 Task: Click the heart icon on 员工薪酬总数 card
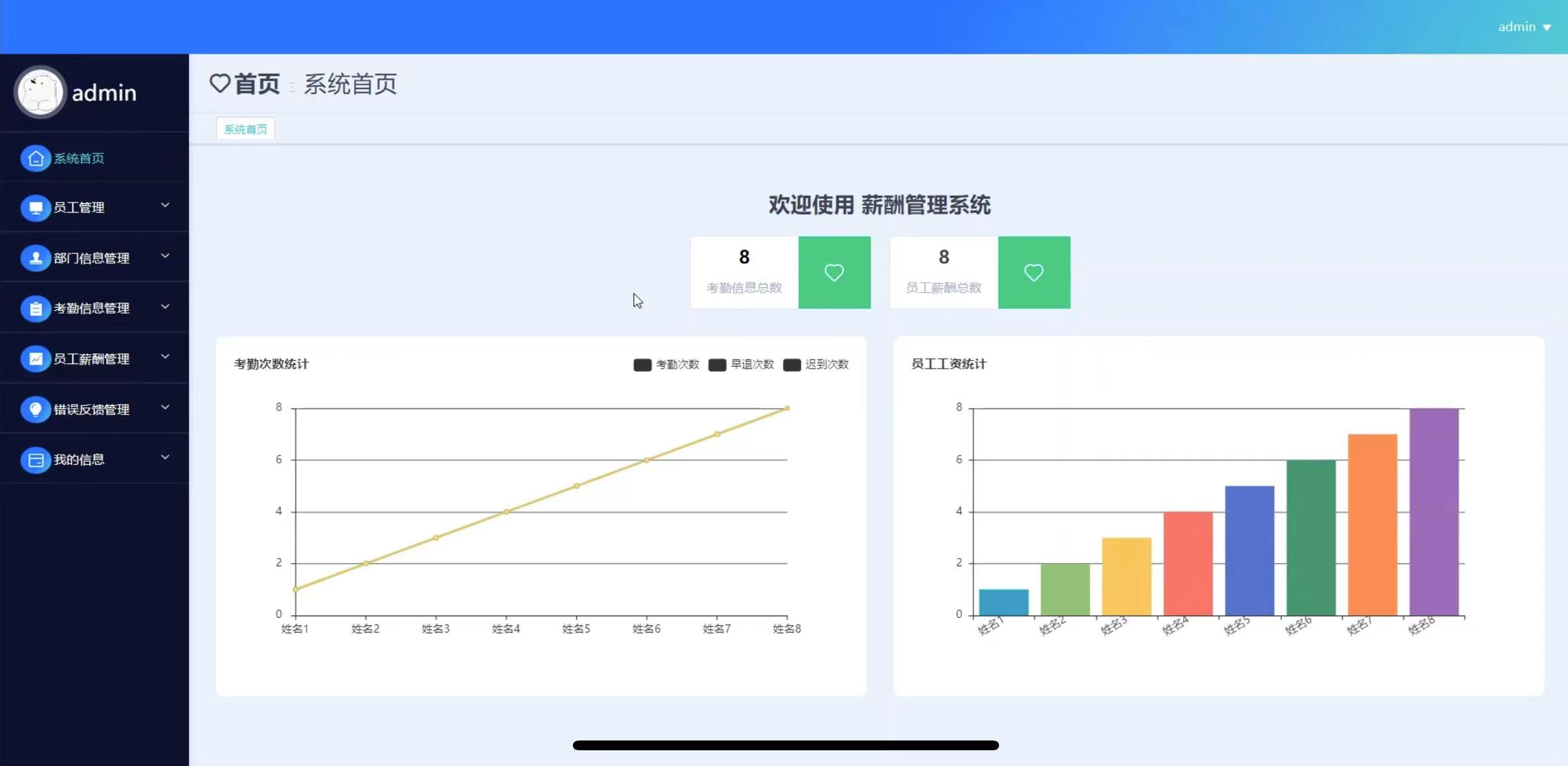[1033, 272]
